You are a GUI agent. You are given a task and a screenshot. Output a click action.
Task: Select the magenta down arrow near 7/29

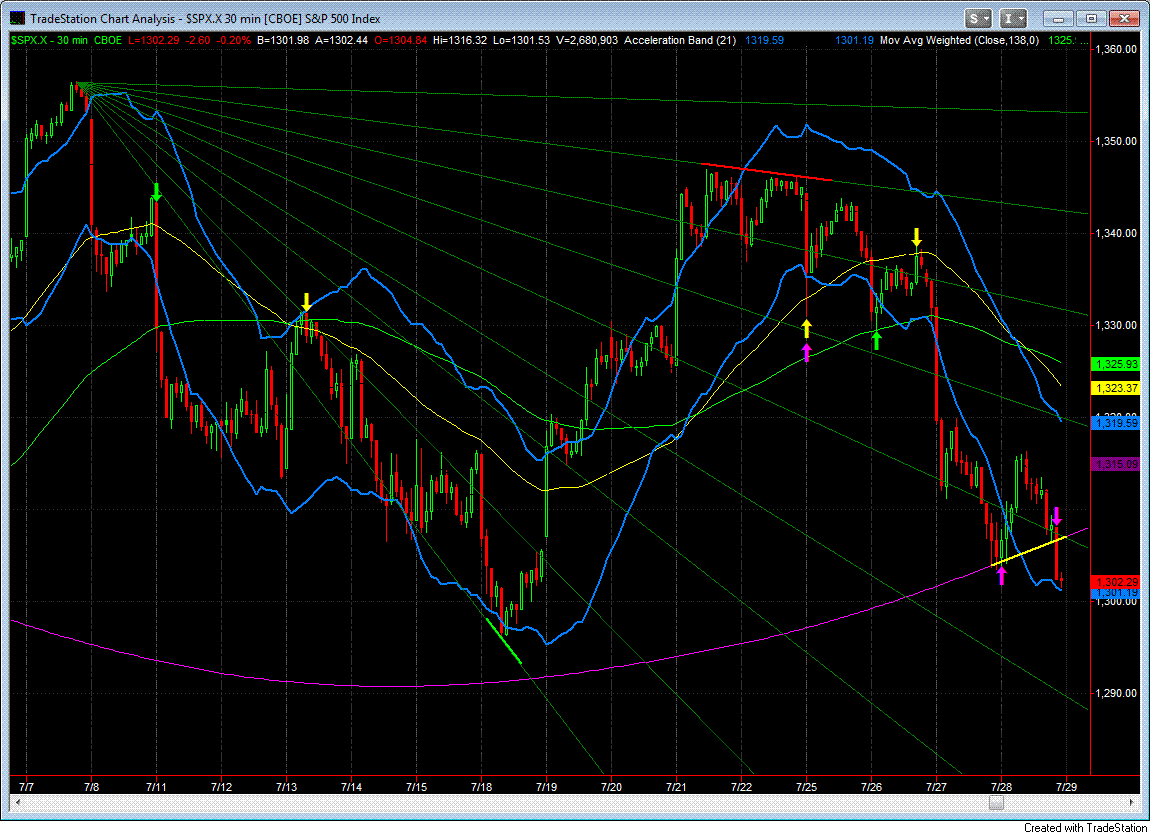click(x=1056, y=516)
